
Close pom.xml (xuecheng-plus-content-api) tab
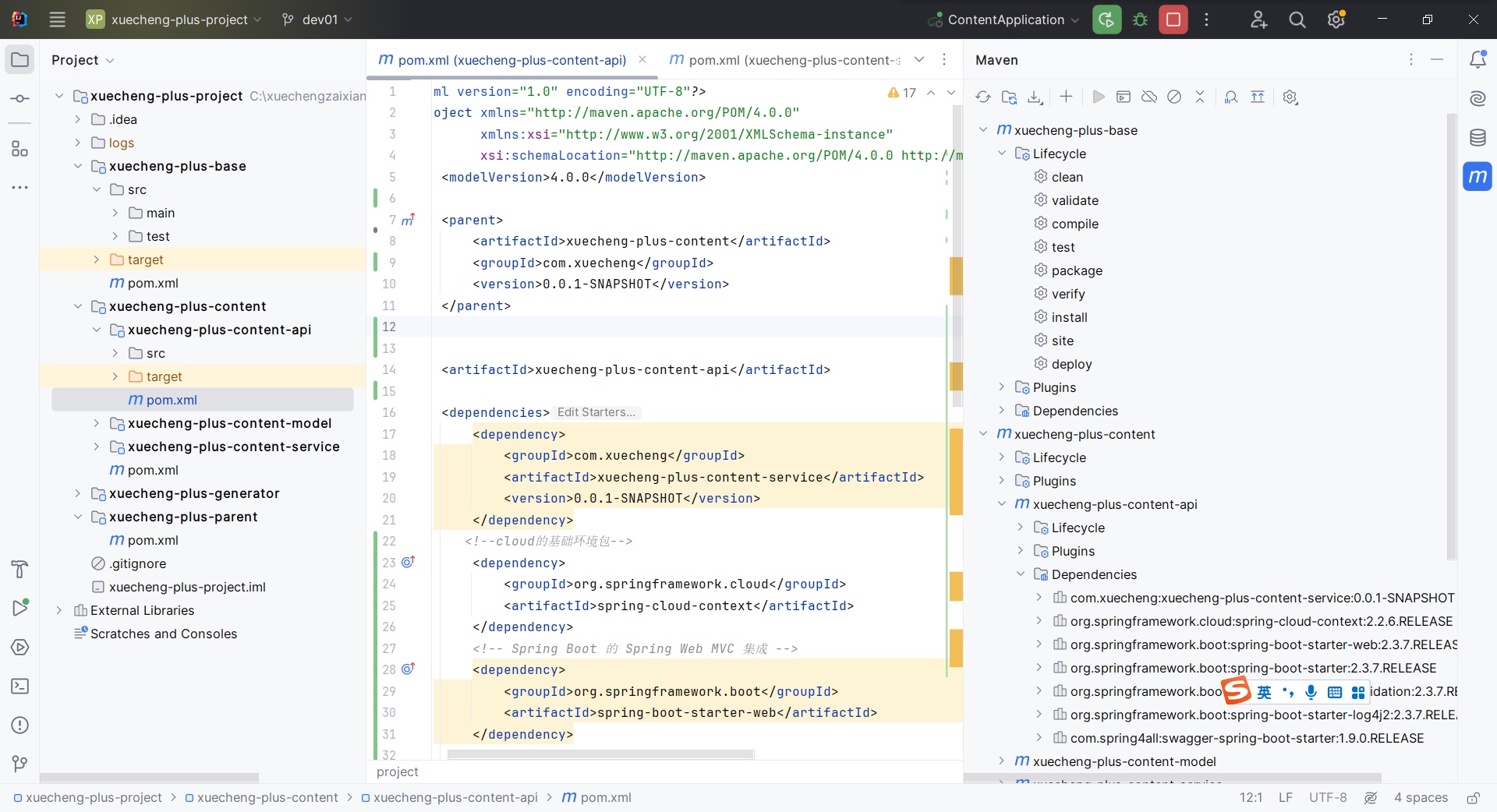(x=642, y=59)
